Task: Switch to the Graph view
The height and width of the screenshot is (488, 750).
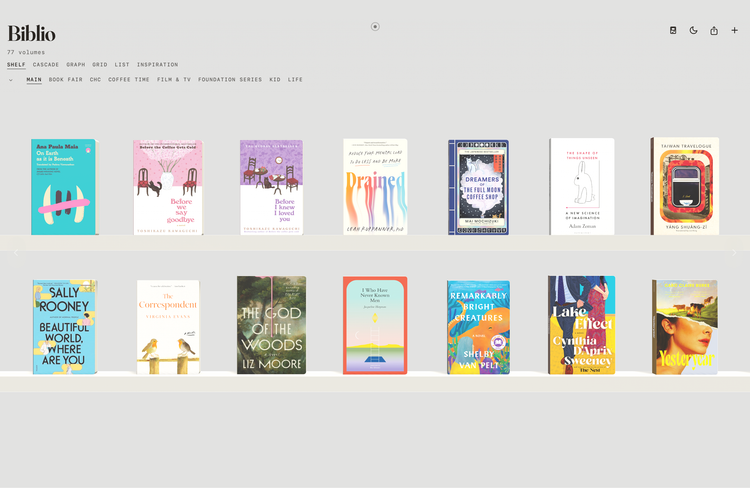Action: point(76,65)
